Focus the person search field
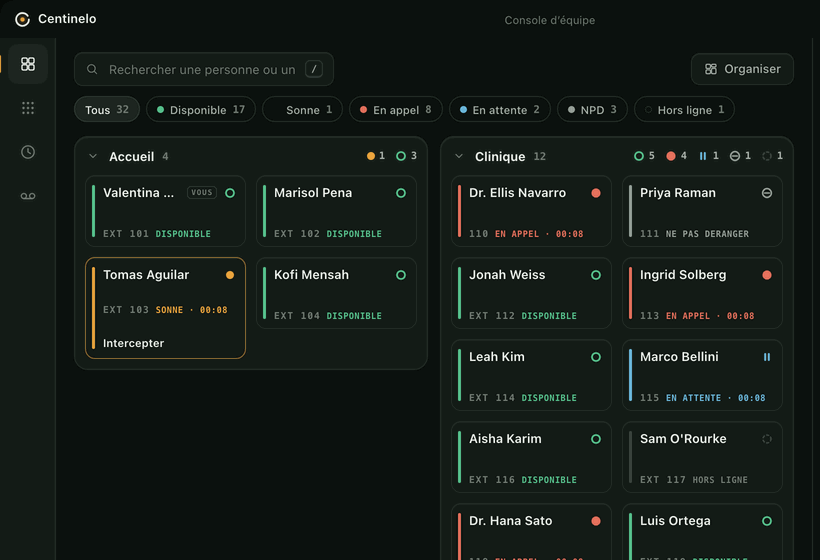 [x=204, y=69]
